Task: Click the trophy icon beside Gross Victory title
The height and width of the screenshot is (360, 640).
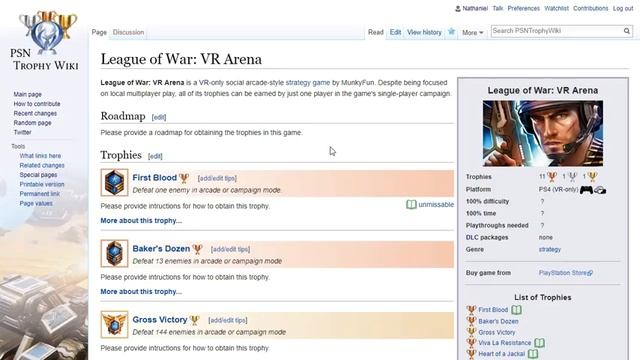Action: pos(195,320)
